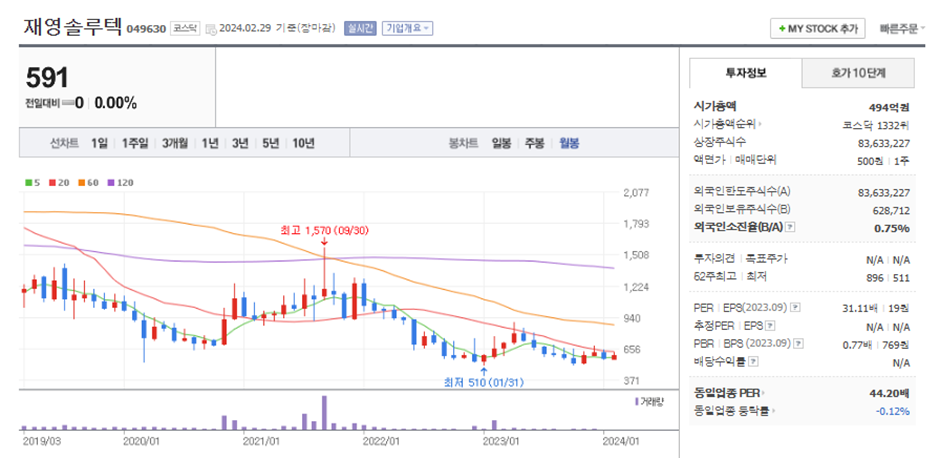Viewport: 940px width, 458px height.
Task: Click the 투자의견 link
Action: pyautogui.click(x=713, y=259)
